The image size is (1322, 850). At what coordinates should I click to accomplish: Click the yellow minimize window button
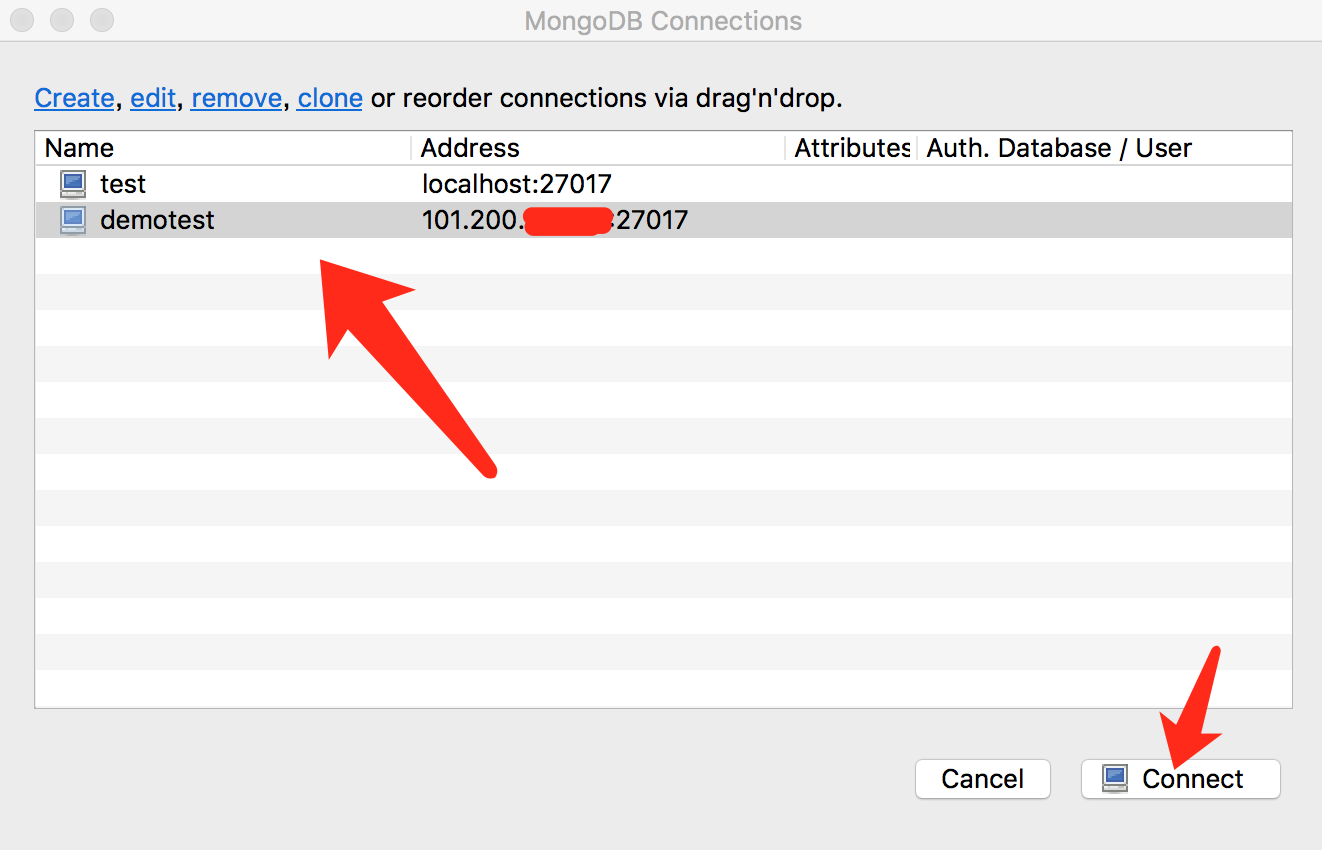click(62, 20)
